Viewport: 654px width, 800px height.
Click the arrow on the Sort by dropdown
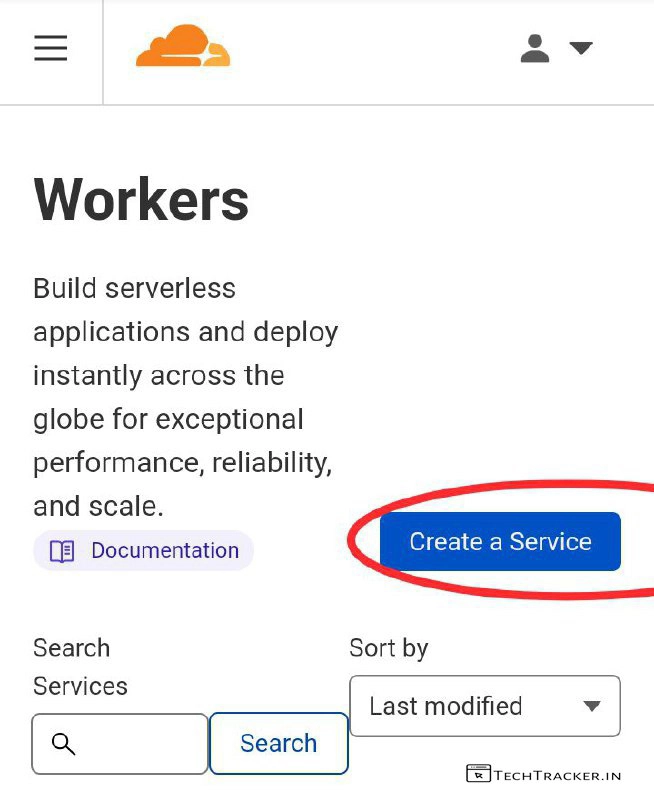point(592,706)
